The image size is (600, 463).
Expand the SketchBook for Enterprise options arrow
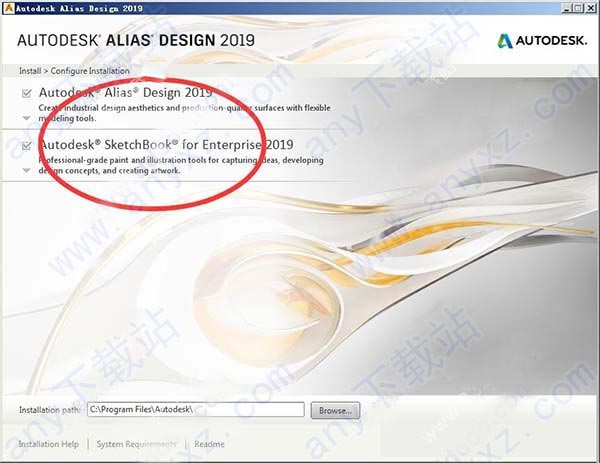pos(26,170)
